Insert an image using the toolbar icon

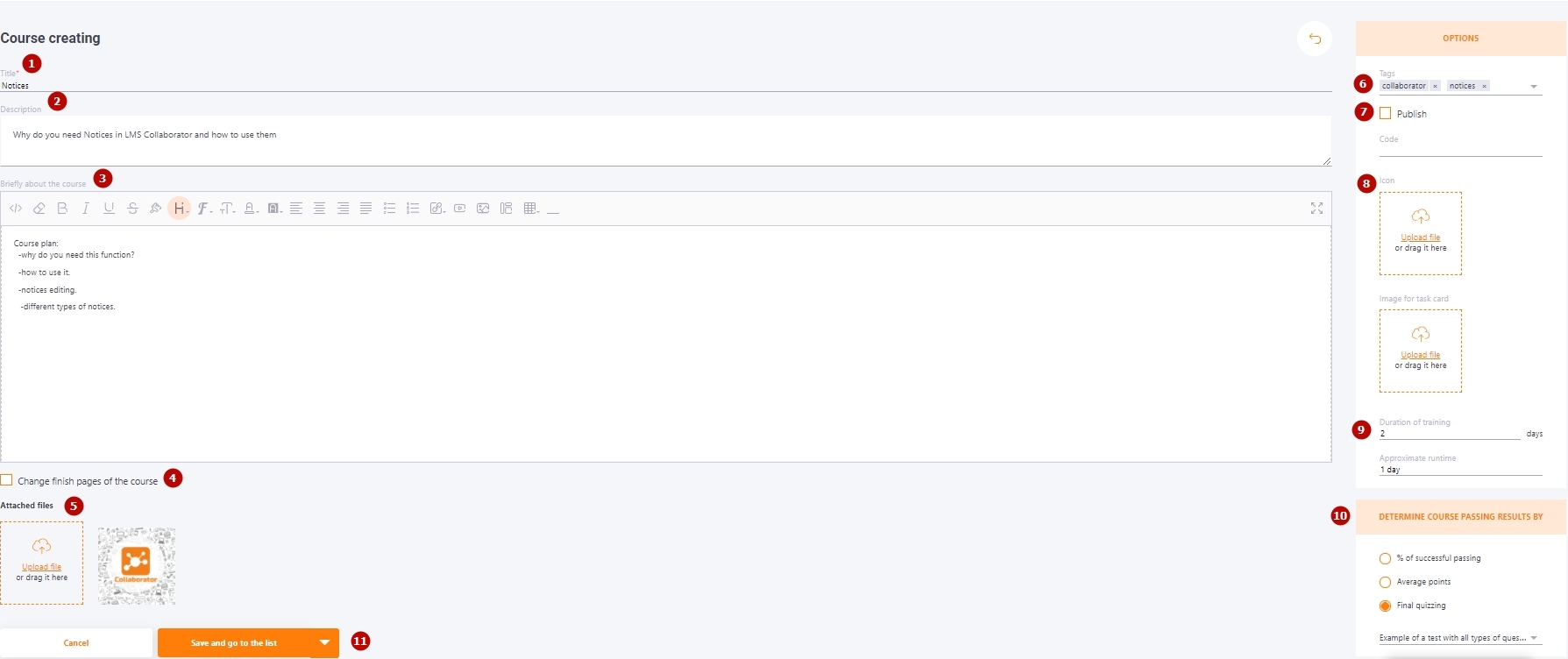coord(483,209)
